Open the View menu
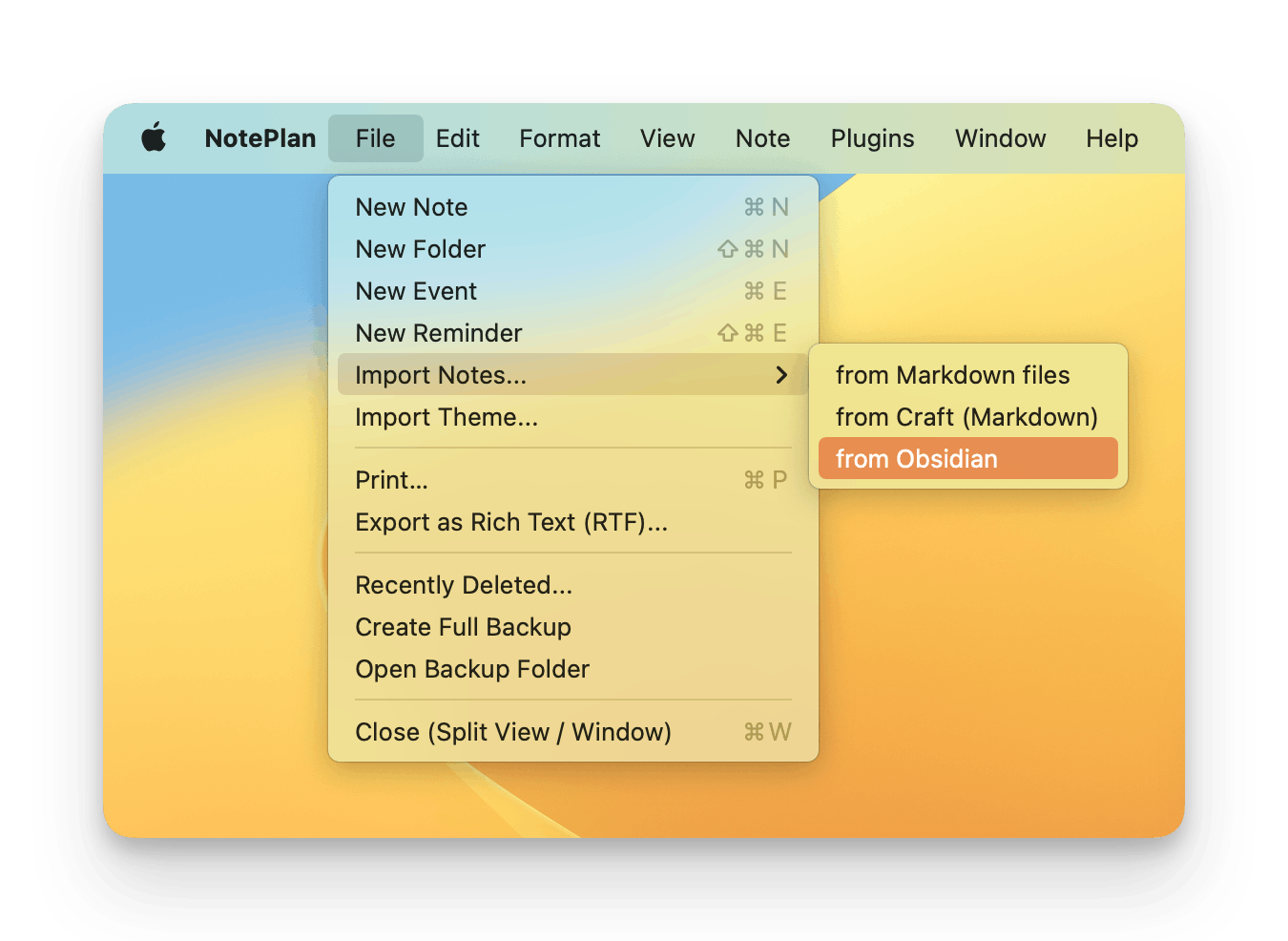This screenshot has width=1288, height=941. 668,138
